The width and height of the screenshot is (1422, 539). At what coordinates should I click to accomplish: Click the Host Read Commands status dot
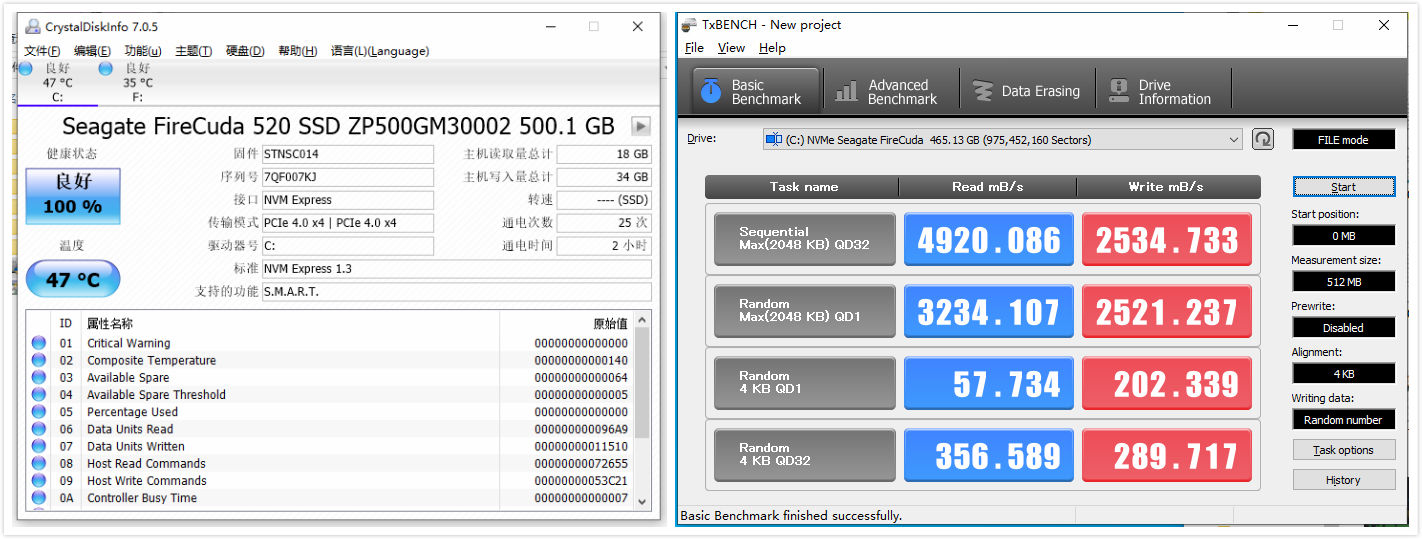(x=39, y=463)
